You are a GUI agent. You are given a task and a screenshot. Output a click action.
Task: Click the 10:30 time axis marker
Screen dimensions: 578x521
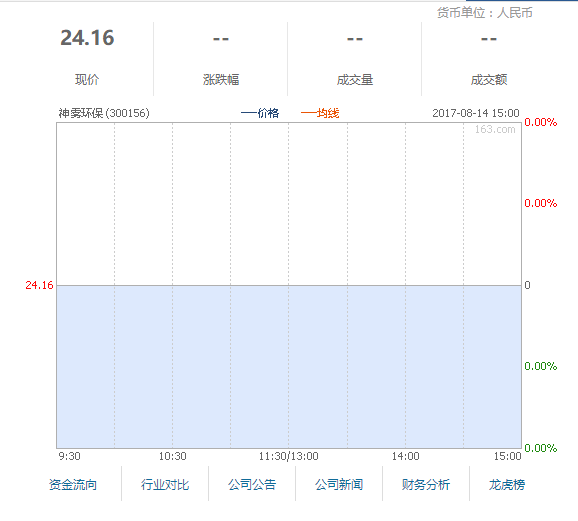click(x=173, y=456)
